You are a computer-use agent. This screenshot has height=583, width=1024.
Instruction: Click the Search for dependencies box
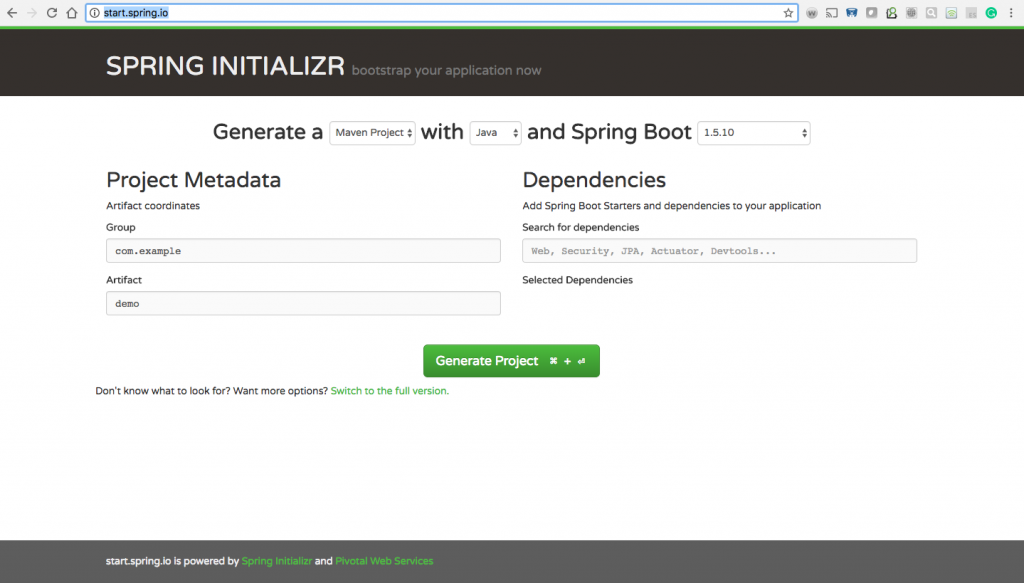(x=719, y=251)
